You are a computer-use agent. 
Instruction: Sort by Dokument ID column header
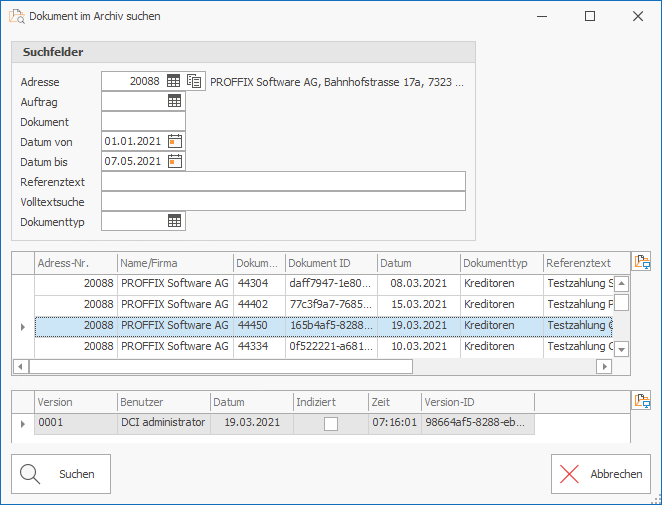(331, 263)
